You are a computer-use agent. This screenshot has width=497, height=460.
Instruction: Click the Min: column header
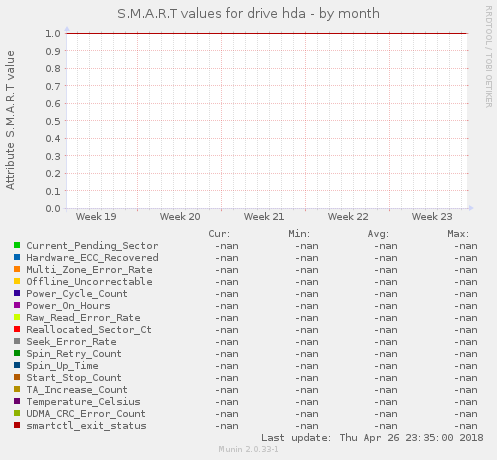[x=299, y=234]
